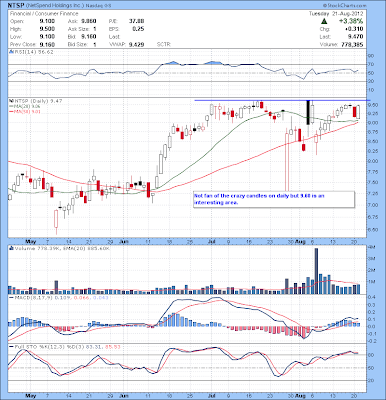Click the small icon beside the Volume legend
Screen dimensions: 386x400
(x=11, y=248)
